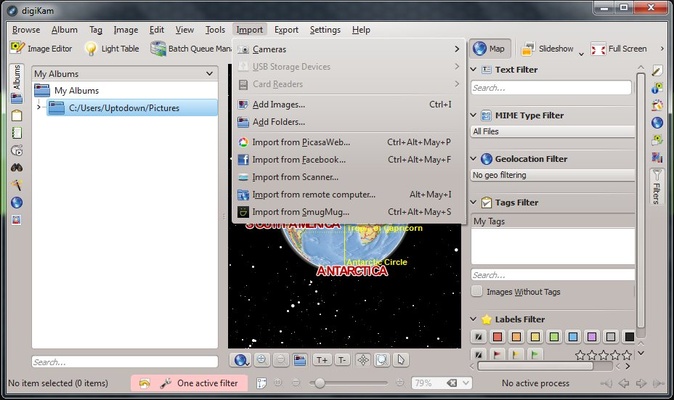Select the region zoom selection icon

[x=381, y=360]
